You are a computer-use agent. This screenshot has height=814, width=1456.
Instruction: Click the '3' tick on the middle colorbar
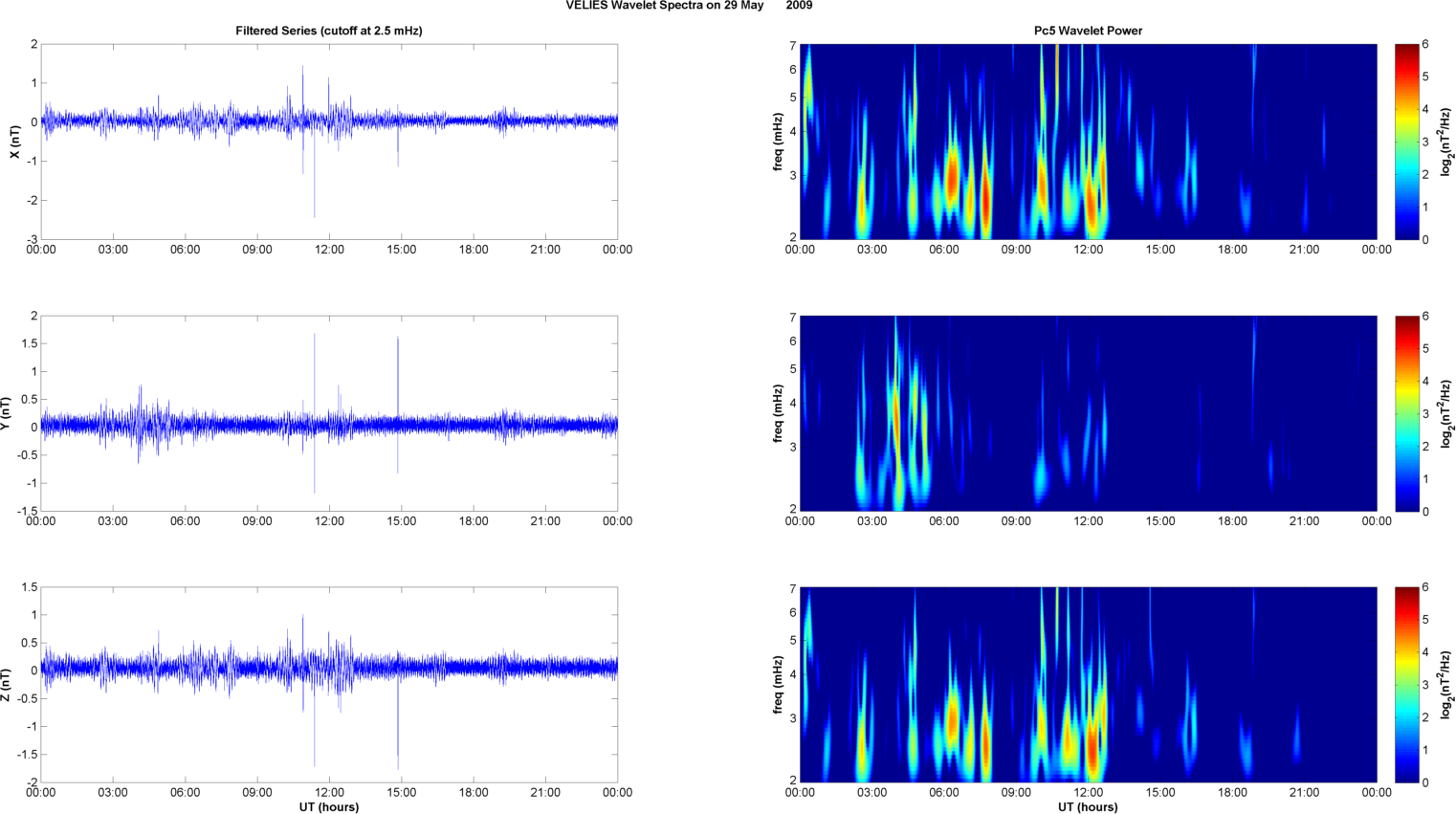click(x=1425, y=413)
